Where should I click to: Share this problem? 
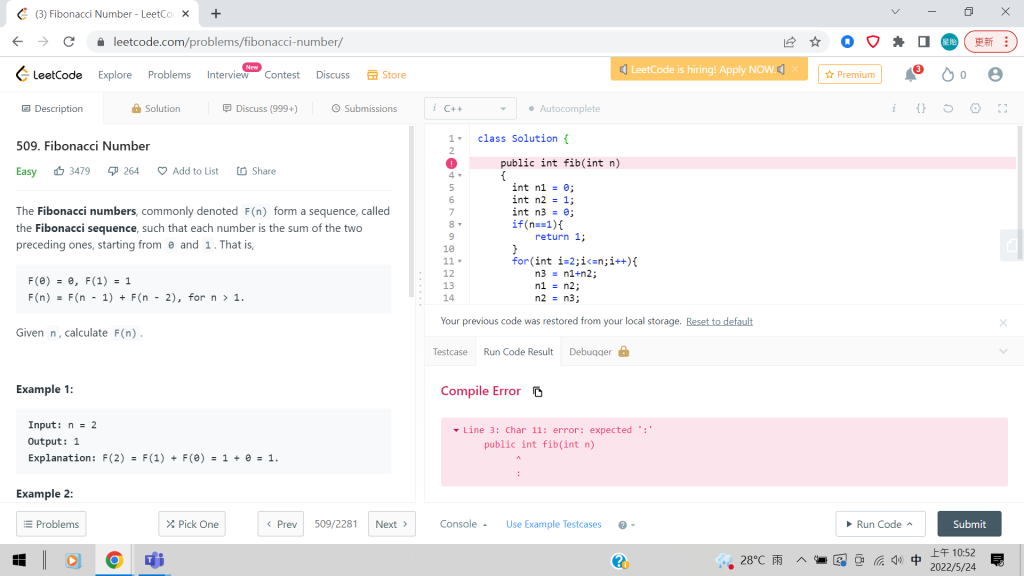click(x=256, y=171)
